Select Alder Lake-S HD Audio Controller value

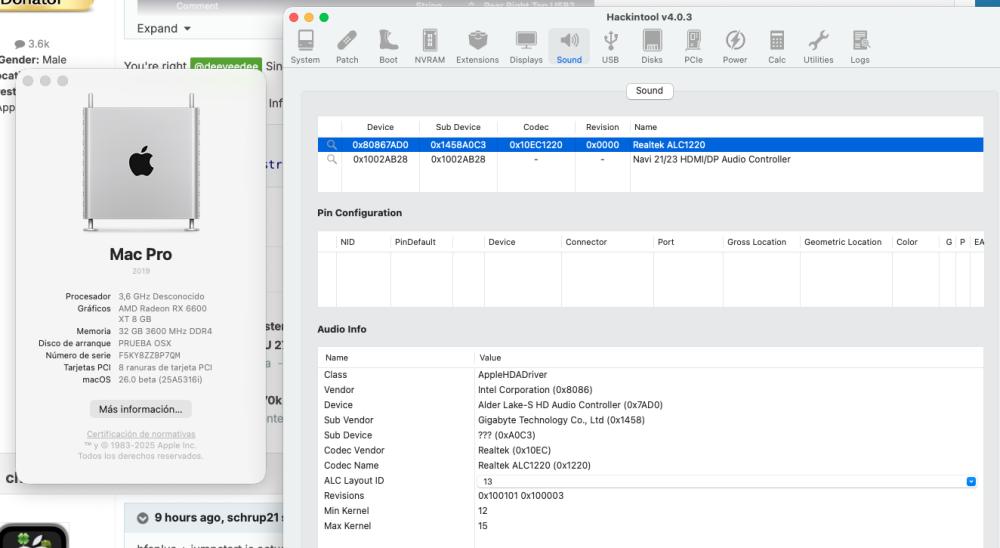570,405
